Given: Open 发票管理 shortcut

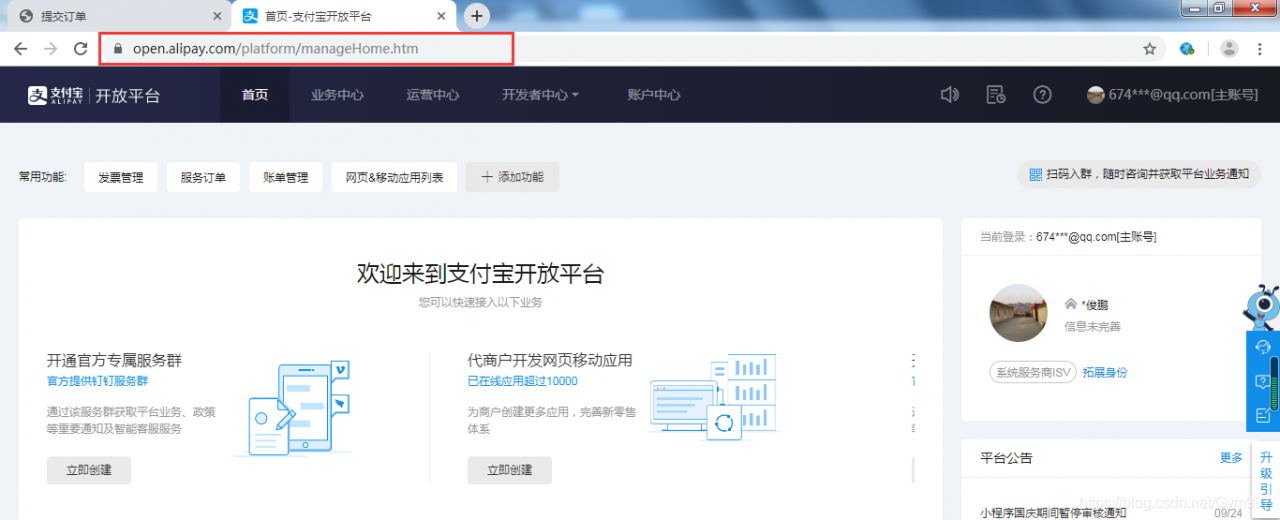Looking at the screenshot, I should pos(121,177).
